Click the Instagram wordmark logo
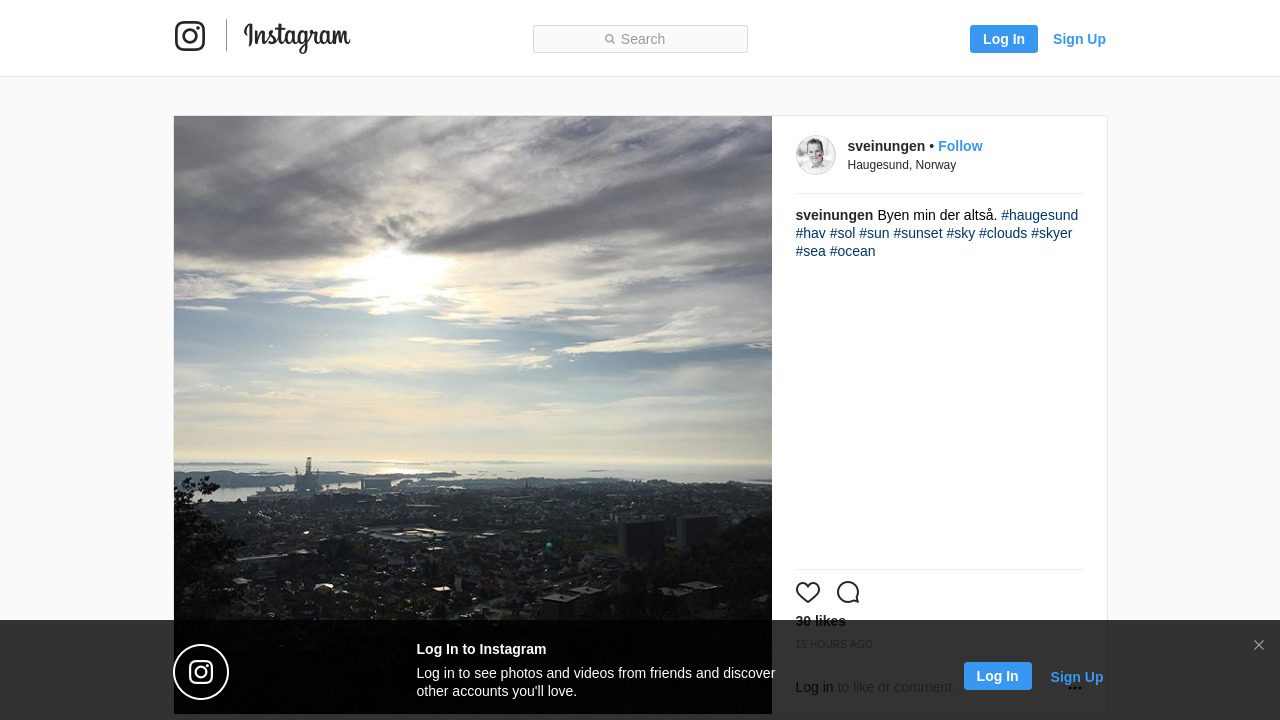Viewport: 1280px width, 720px height. [x=297, y=37]
